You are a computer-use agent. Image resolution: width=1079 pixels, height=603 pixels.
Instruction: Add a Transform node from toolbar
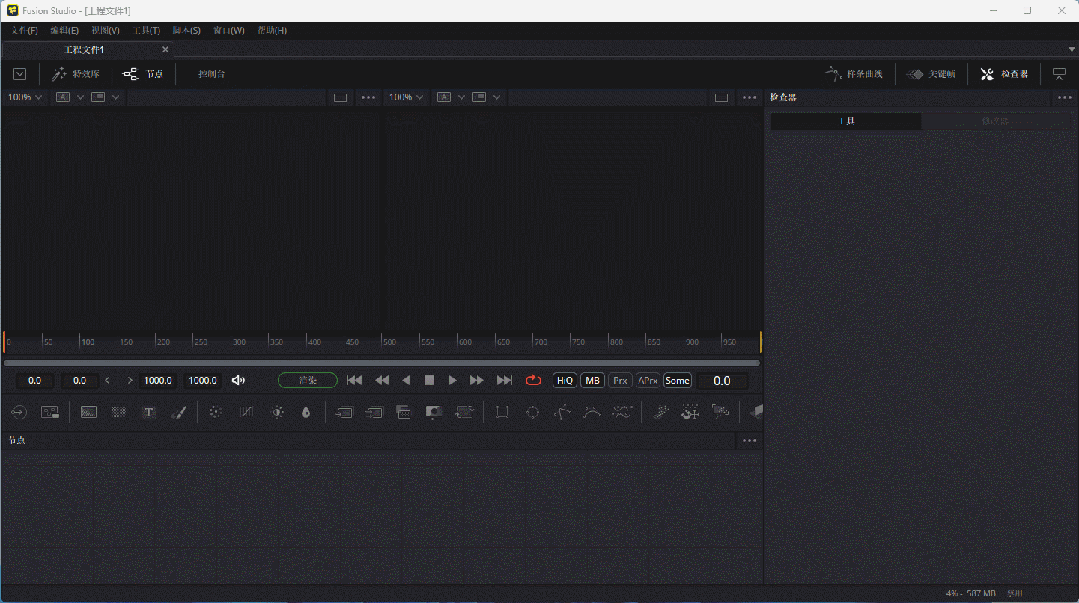click(x=464, y=412)
